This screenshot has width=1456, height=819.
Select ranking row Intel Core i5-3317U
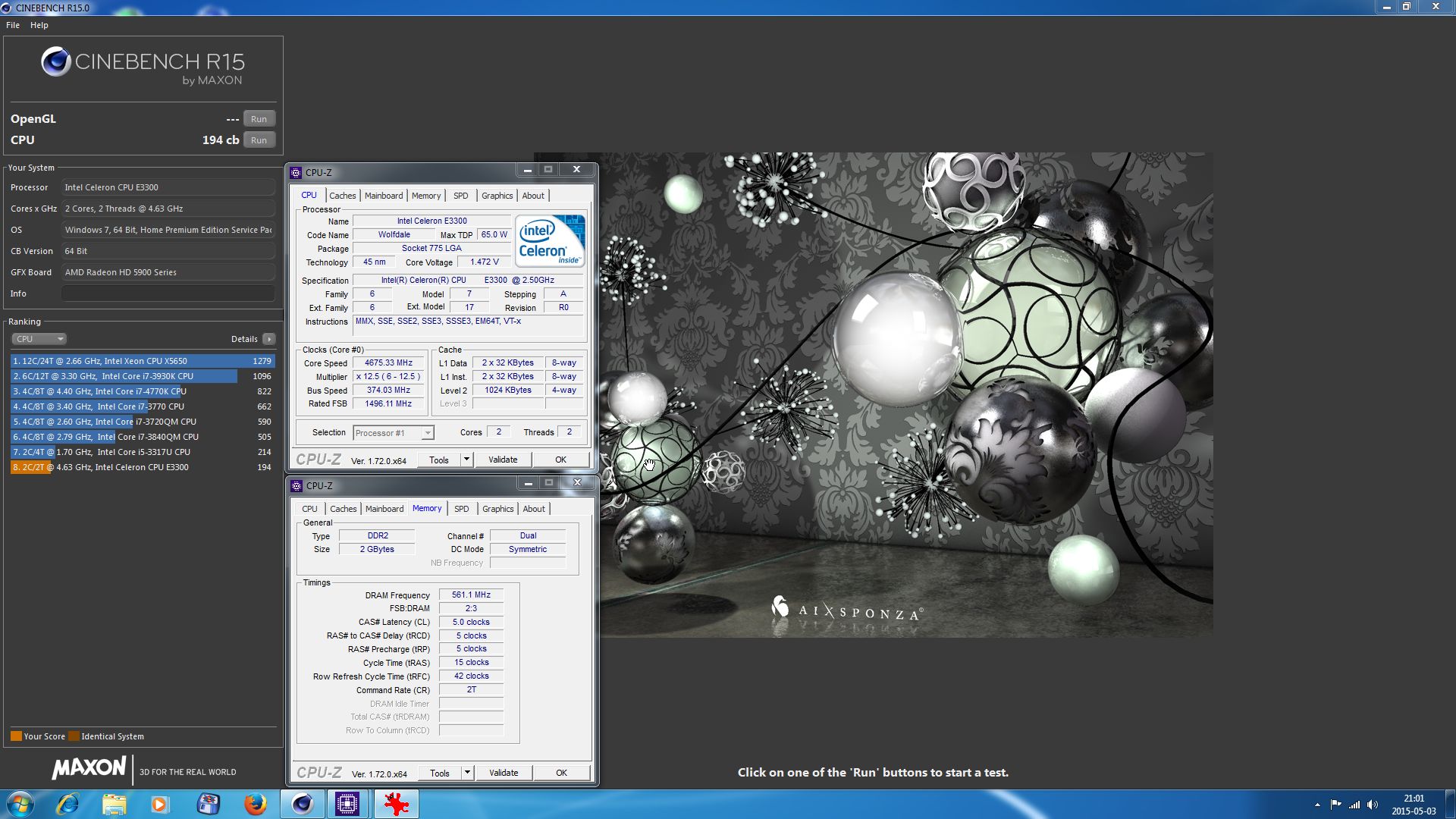coord(142,452)
